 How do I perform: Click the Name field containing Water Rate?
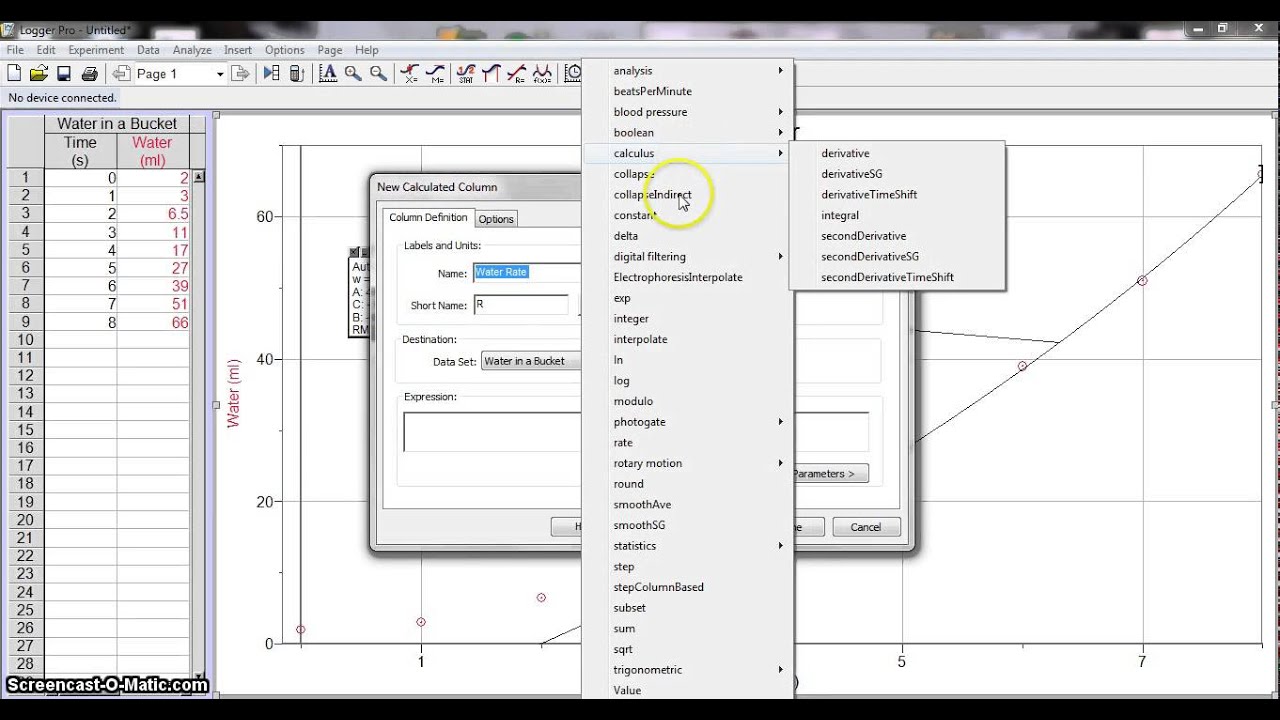click(526, 272)
